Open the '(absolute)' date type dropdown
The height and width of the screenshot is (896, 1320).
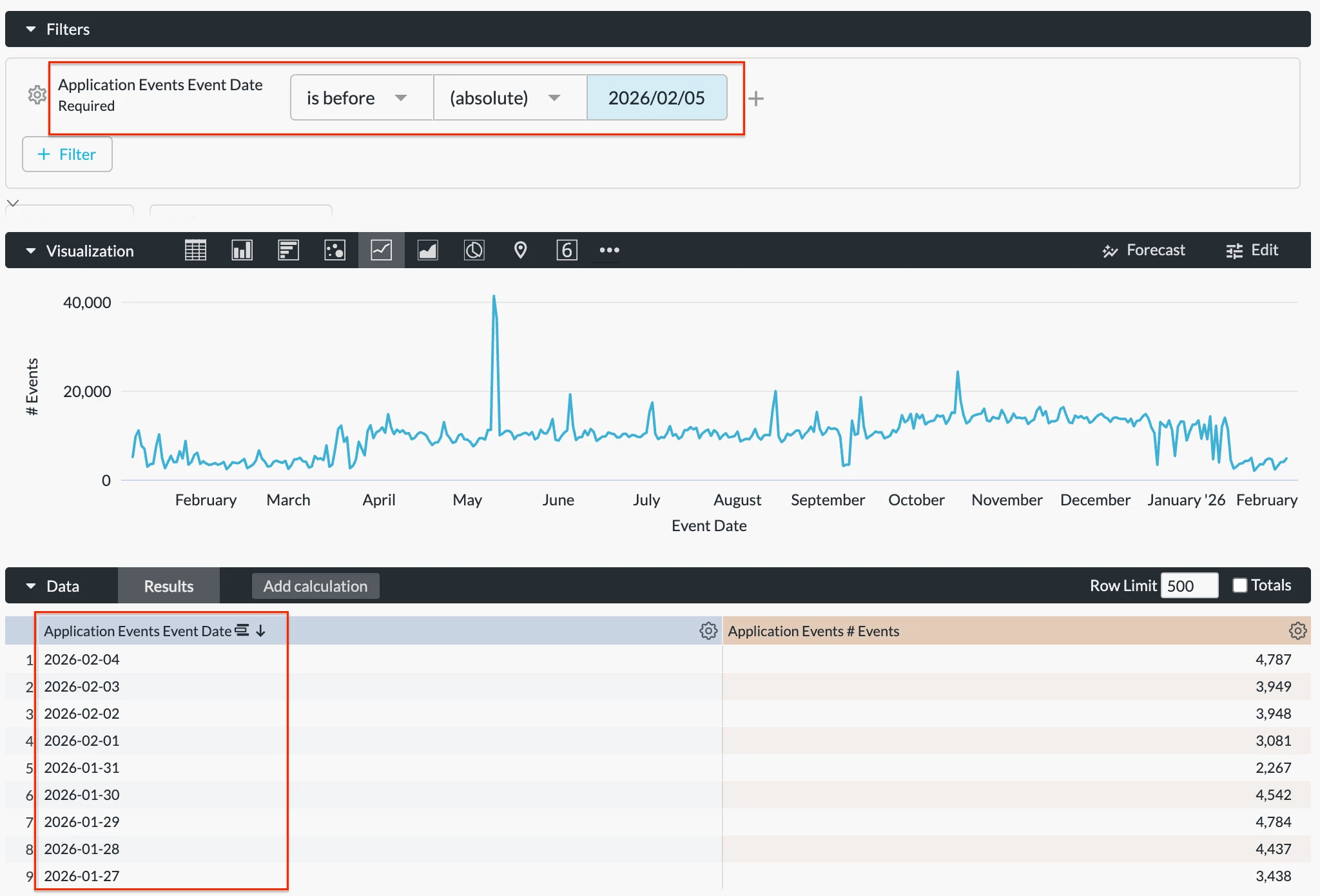coord(509,98)
